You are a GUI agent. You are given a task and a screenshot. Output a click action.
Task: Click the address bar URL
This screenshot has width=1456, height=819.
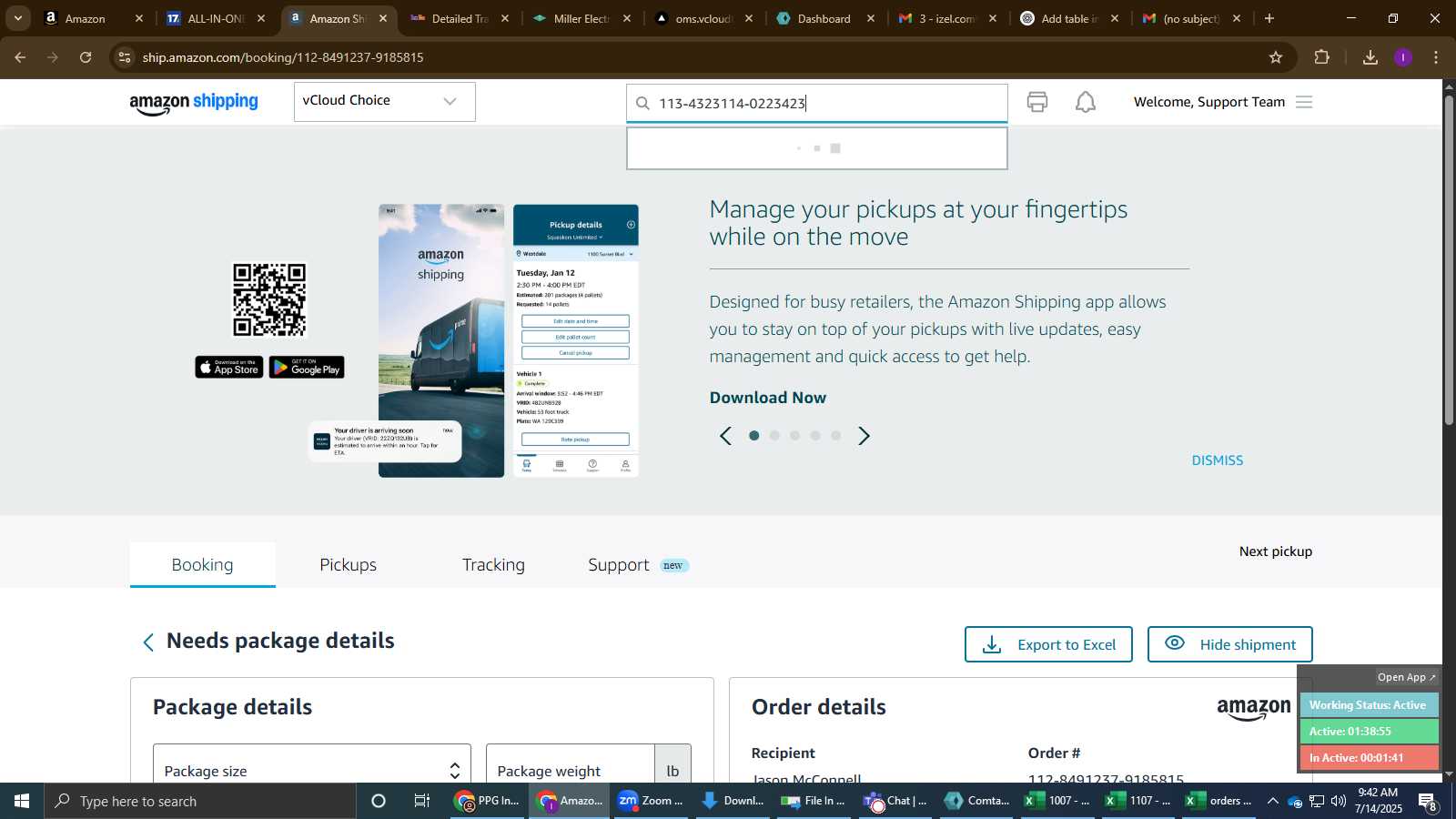[283, 57]
